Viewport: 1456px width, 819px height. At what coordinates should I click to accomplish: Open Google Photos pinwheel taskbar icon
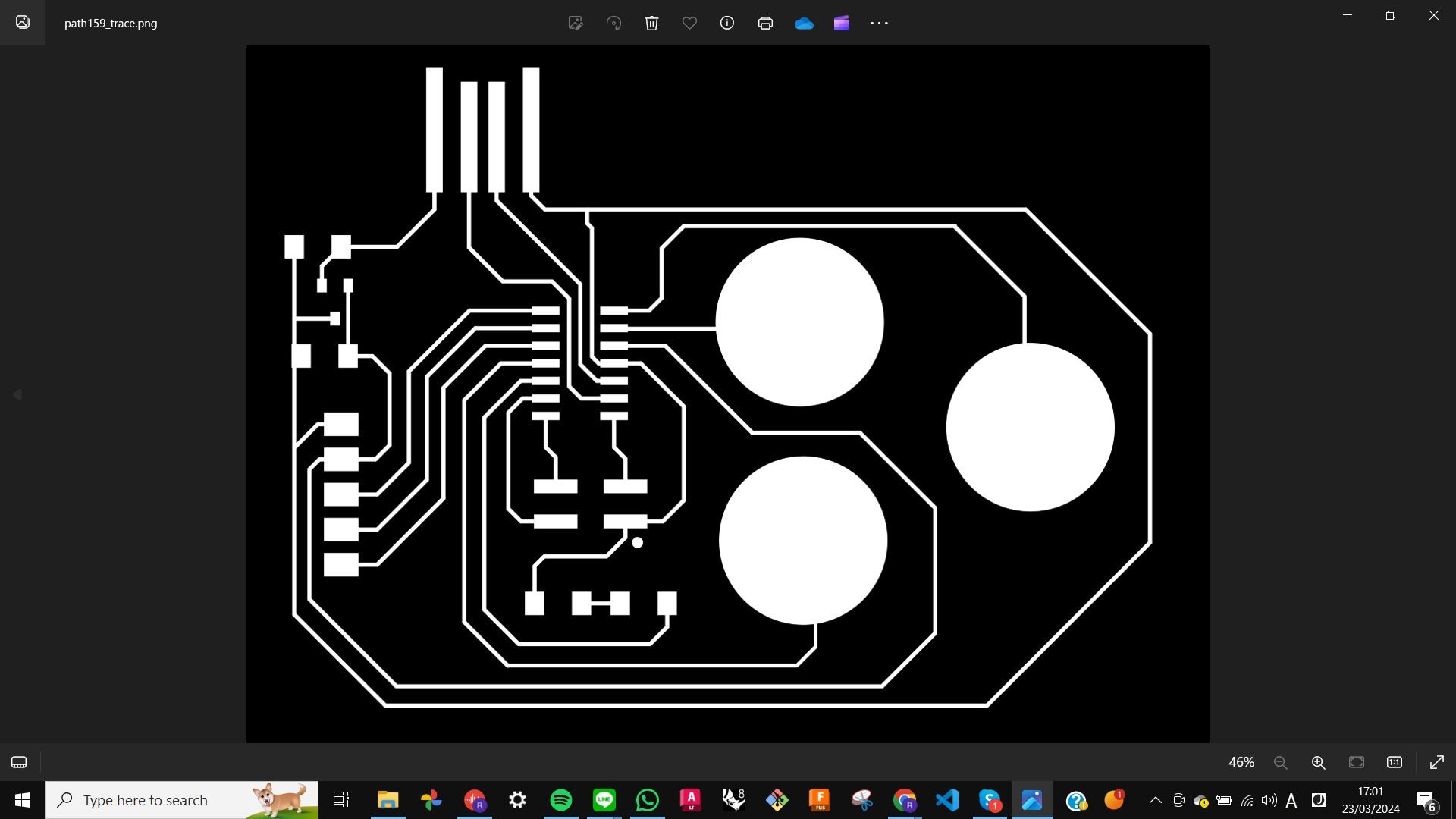click(431, 800)
